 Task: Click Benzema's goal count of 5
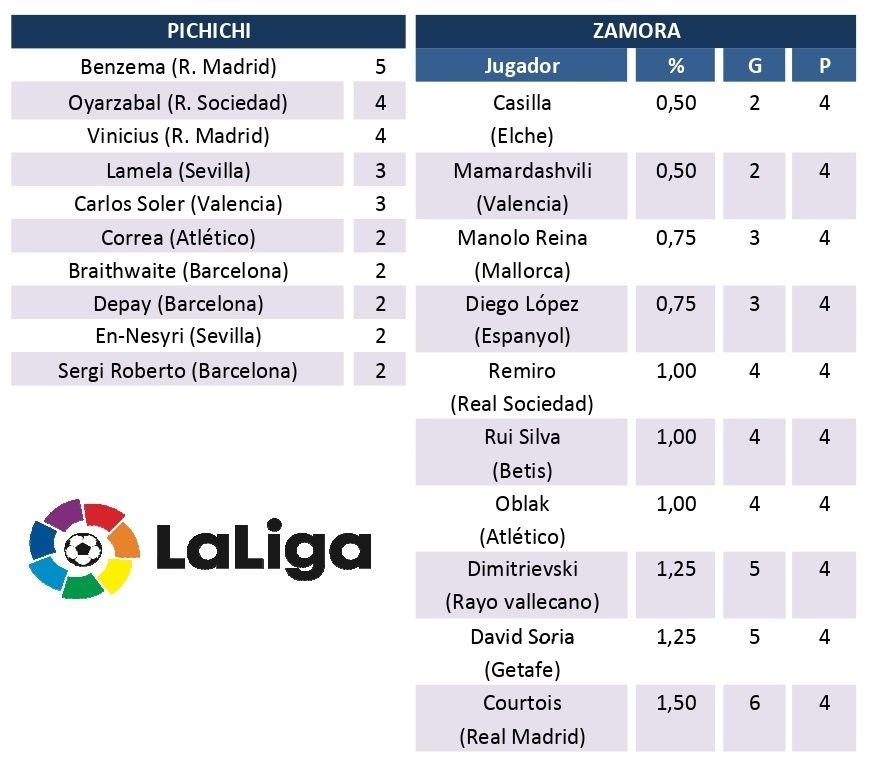pyautogui.click(x=380, y=68)
